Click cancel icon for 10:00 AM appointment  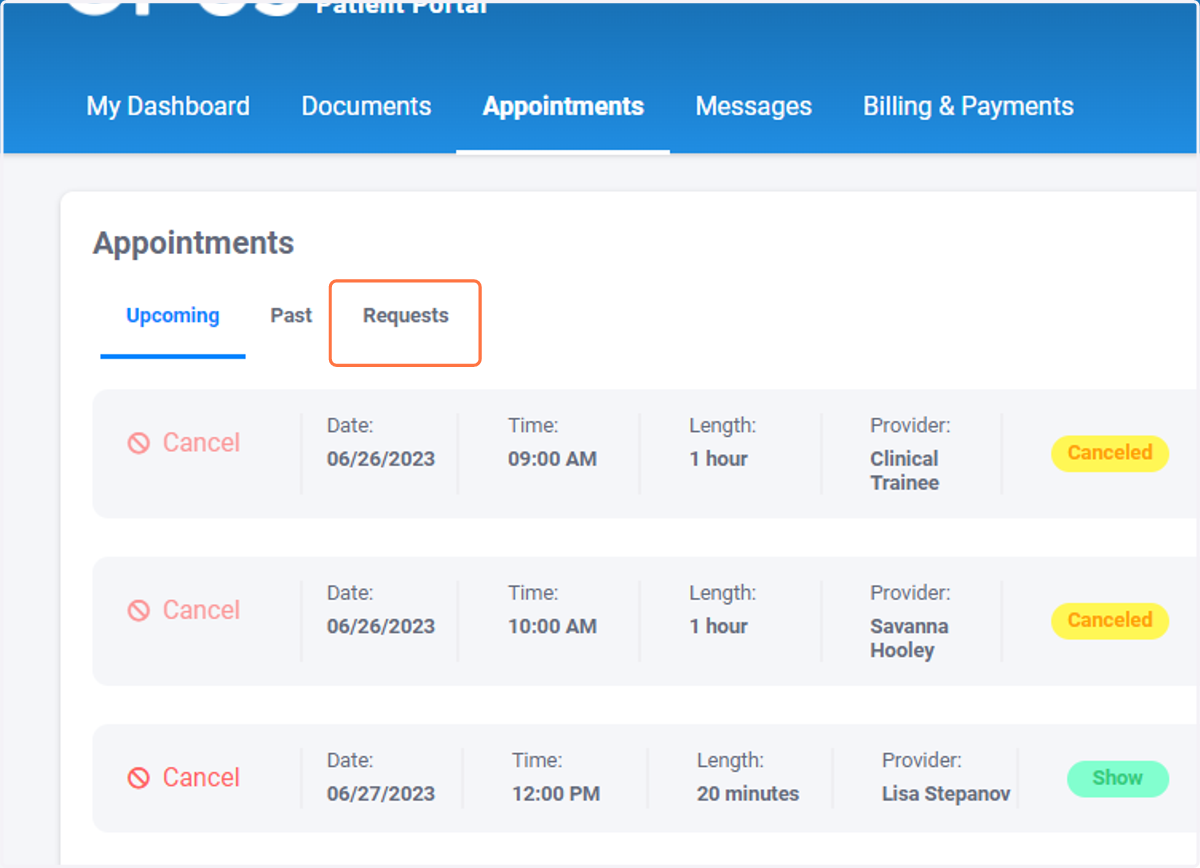(x=139, y=610)
